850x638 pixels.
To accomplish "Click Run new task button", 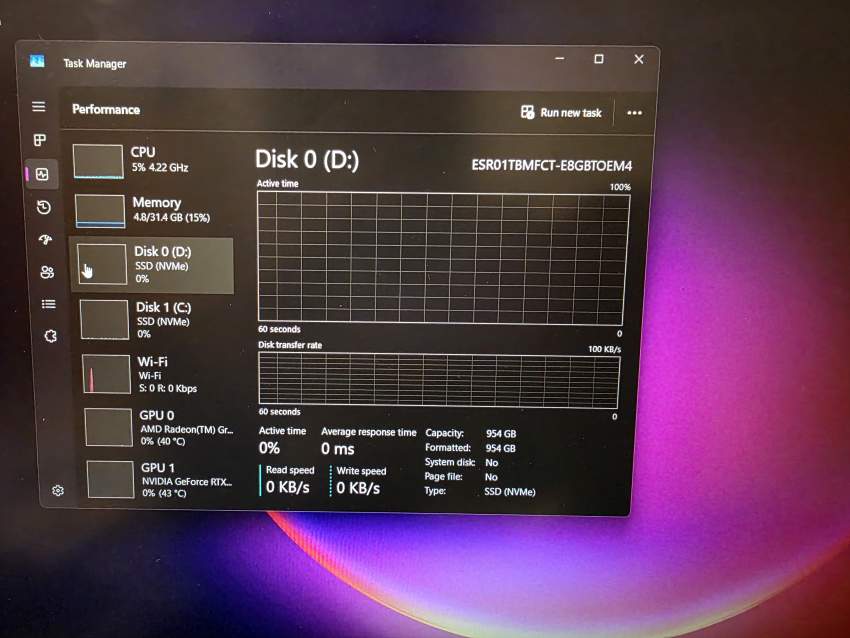I will coord(561,113).
